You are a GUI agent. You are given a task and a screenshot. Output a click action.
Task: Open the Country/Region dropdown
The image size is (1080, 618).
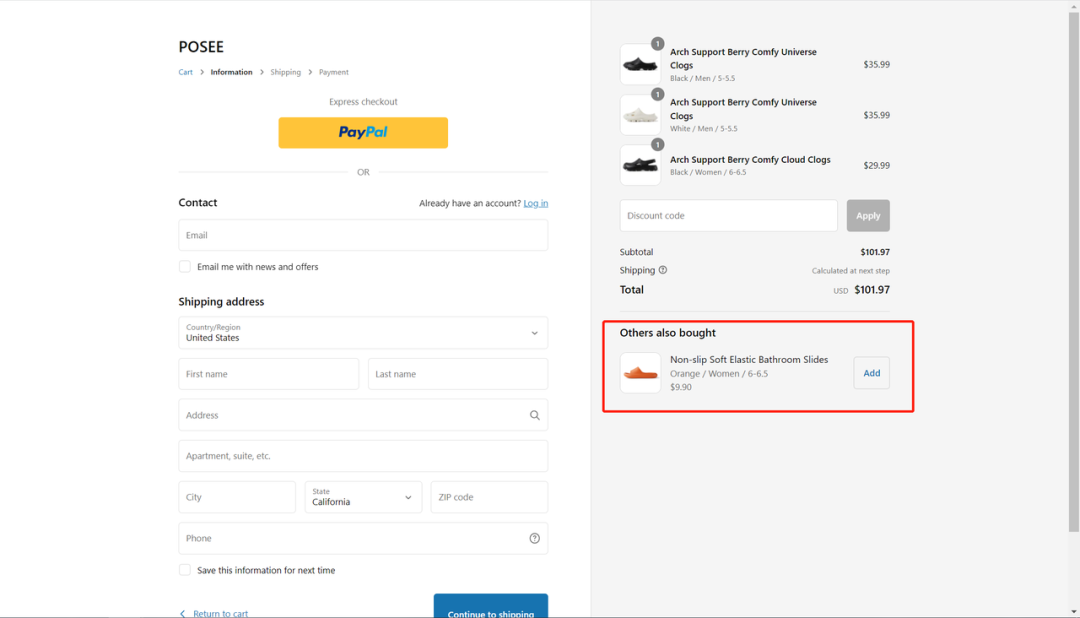tap(363, 333)
